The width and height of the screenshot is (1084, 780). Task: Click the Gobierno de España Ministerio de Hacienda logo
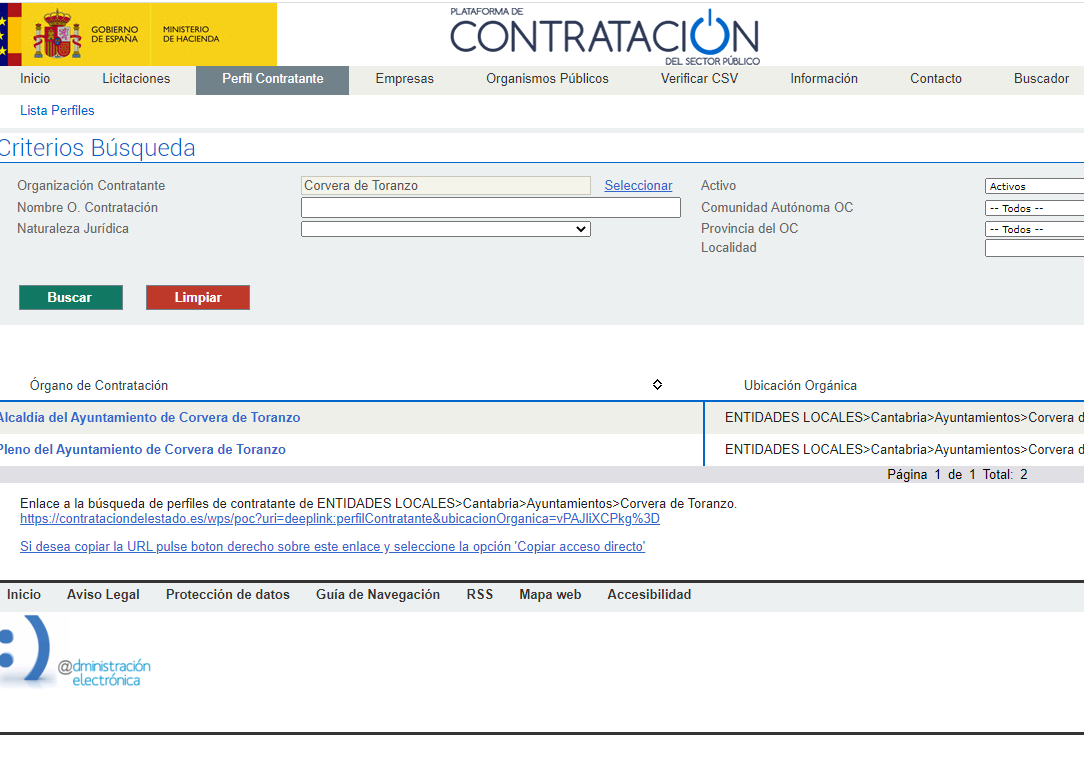(138, 34)
